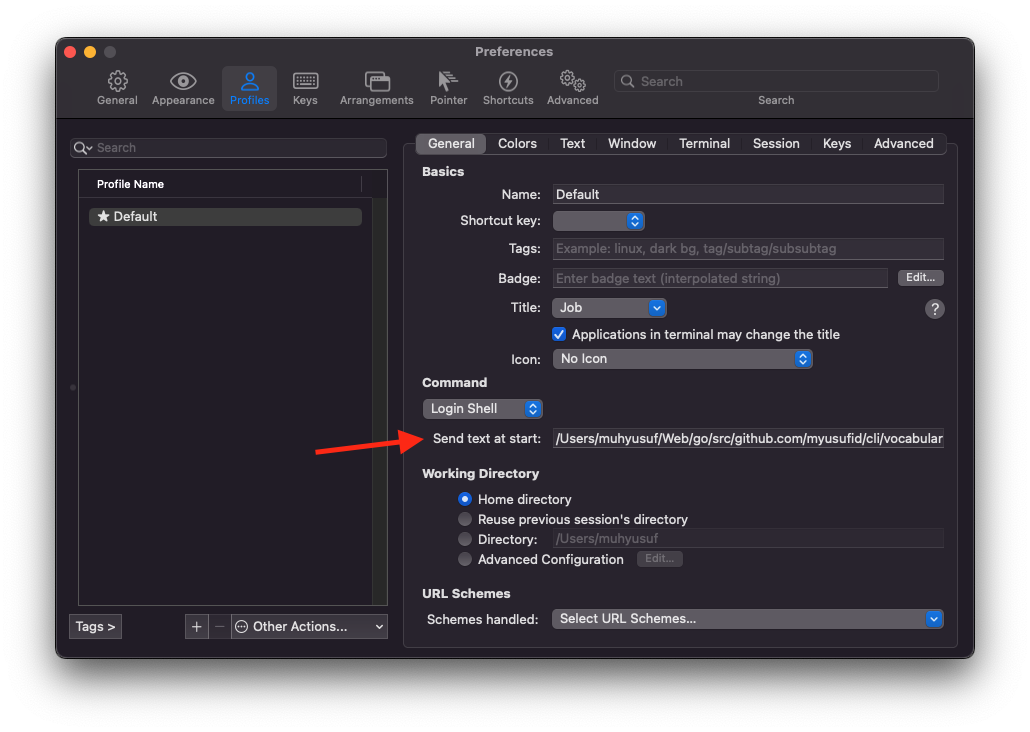
Task: Click the Send text at start input field
Action: [x=748, y=438]
